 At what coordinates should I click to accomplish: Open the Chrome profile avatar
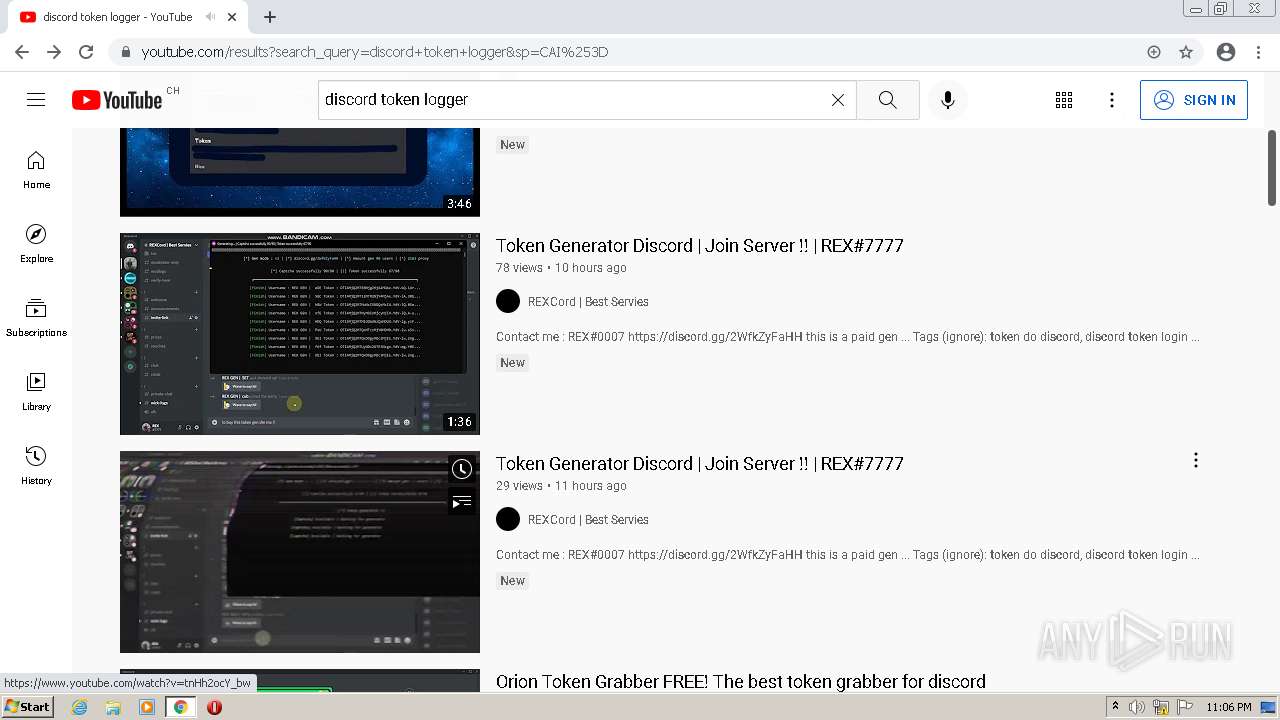(x=1226, y=52)
